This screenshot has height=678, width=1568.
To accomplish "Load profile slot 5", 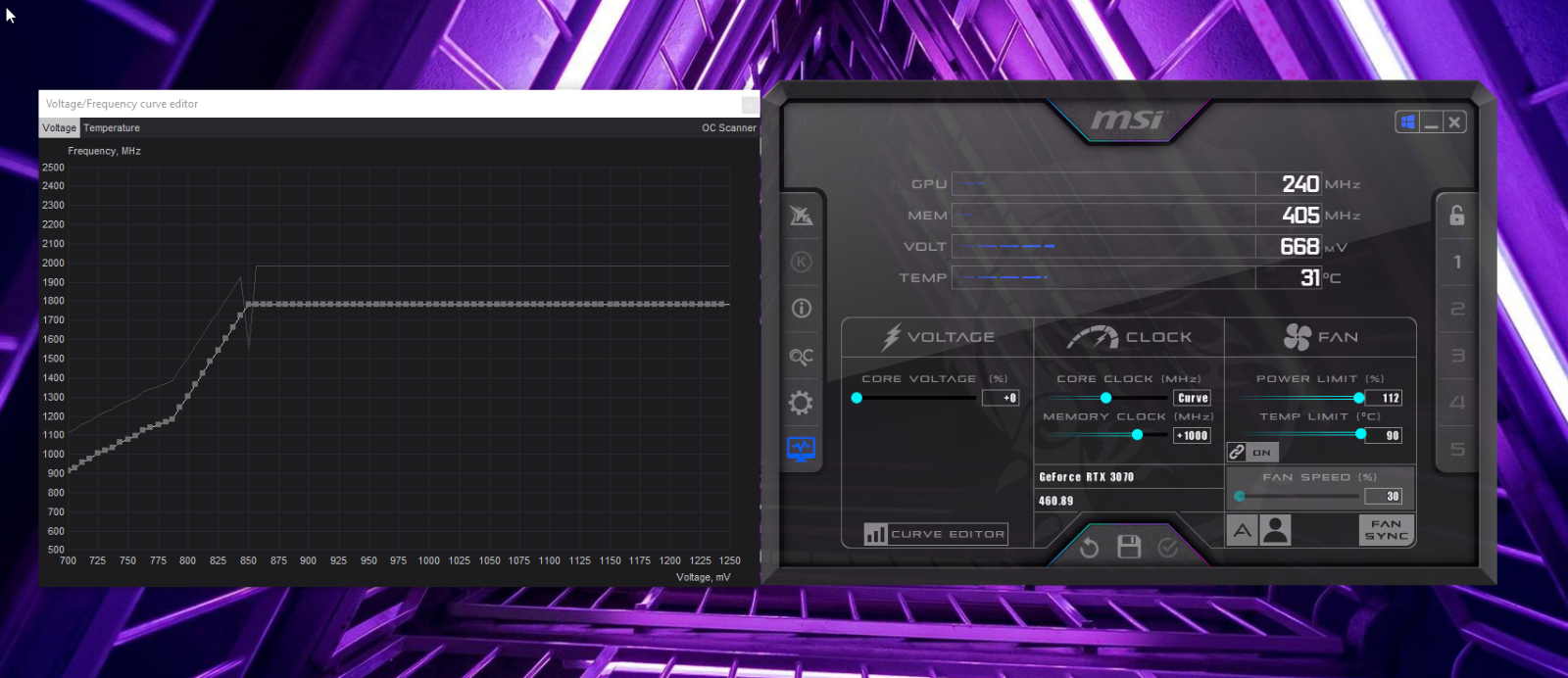I will [x=1457, y=449].
